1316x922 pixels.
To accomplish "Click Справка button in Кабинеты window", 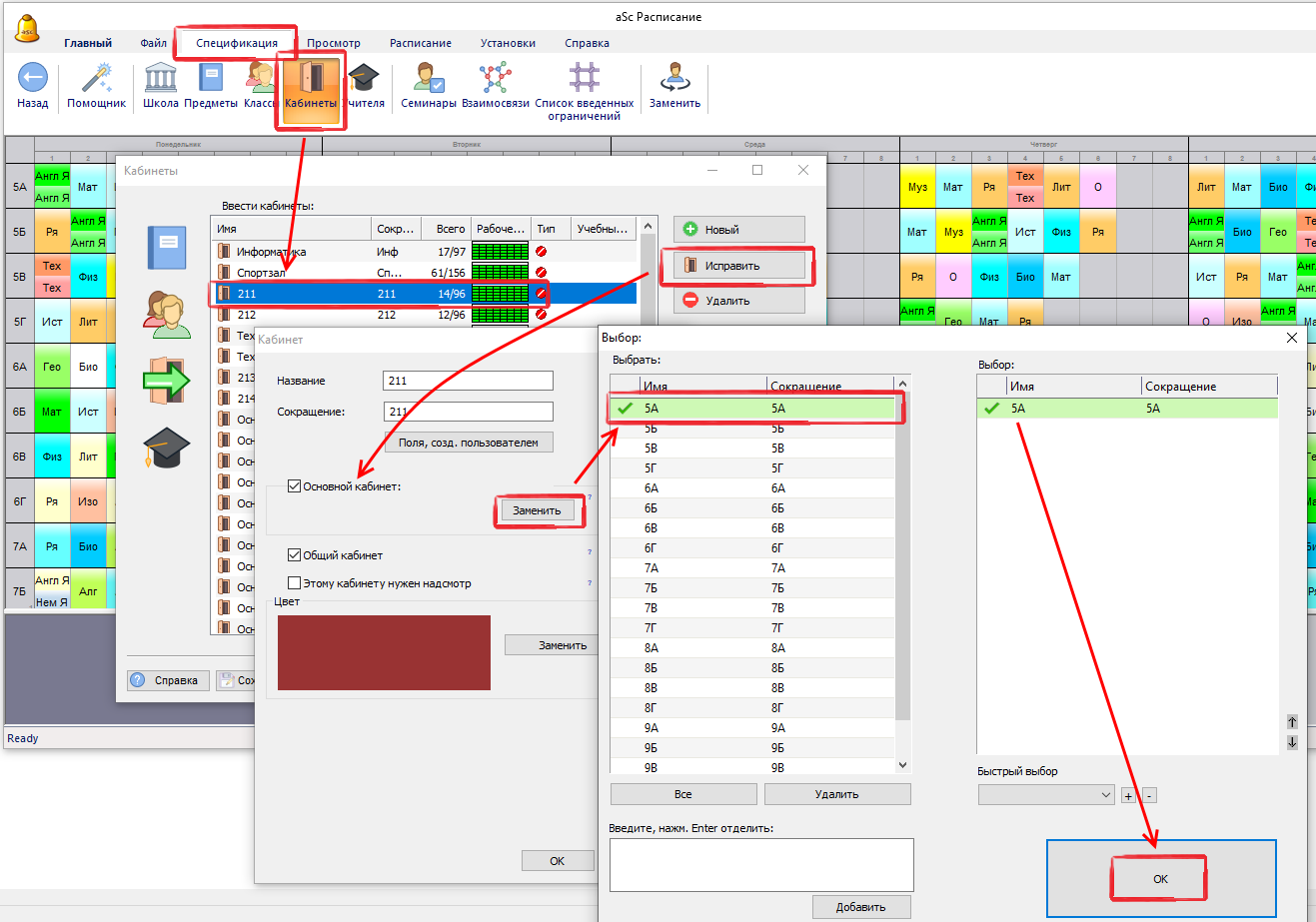I will 169,680.
